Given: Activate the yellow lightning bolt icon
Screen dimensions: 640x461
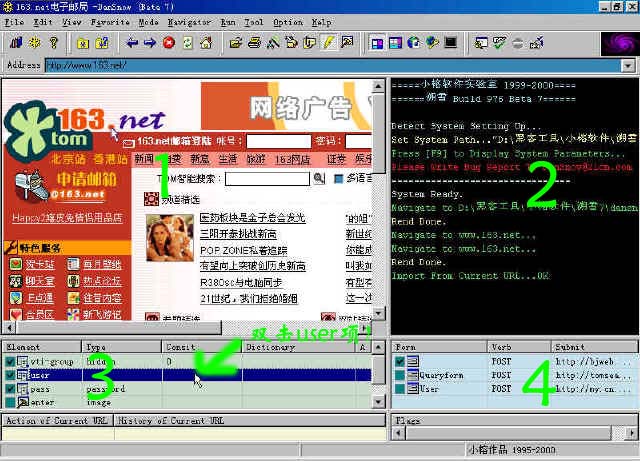Looking at the screenshot, I should coord(329,42).
